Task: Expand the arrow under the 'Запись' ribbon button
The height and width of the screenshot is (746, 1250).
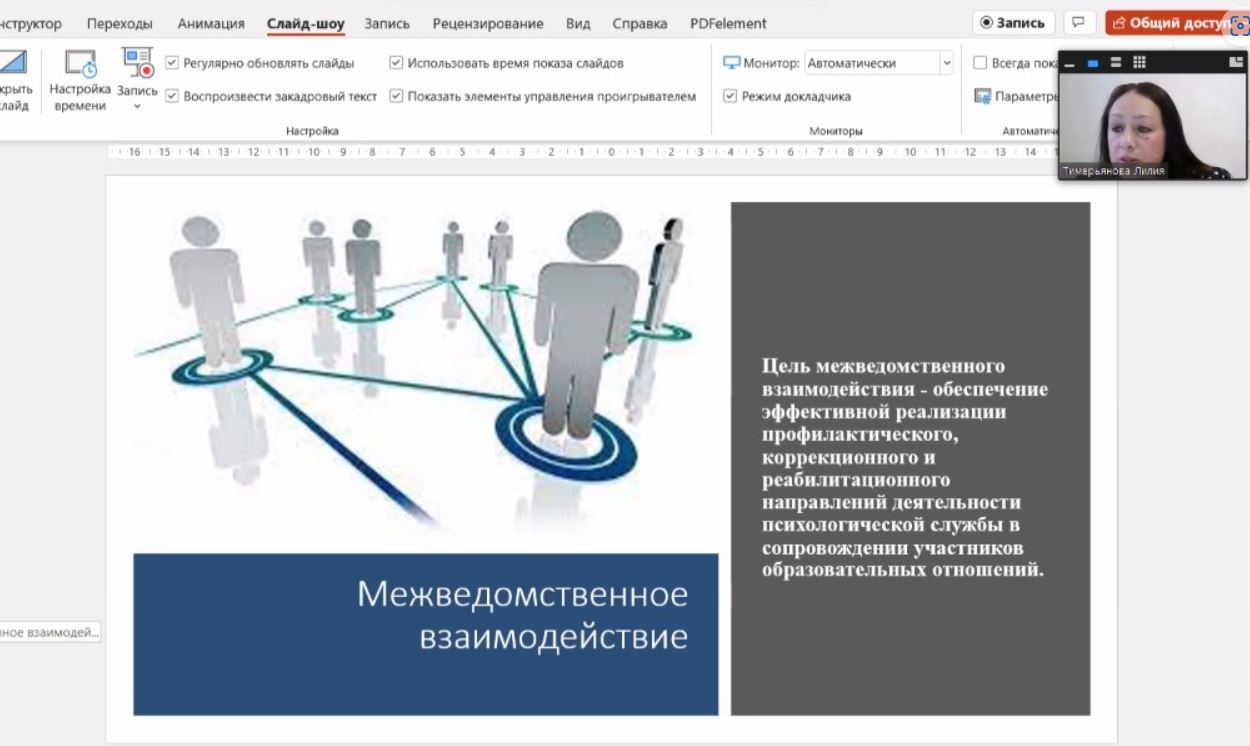Action: 137,107
